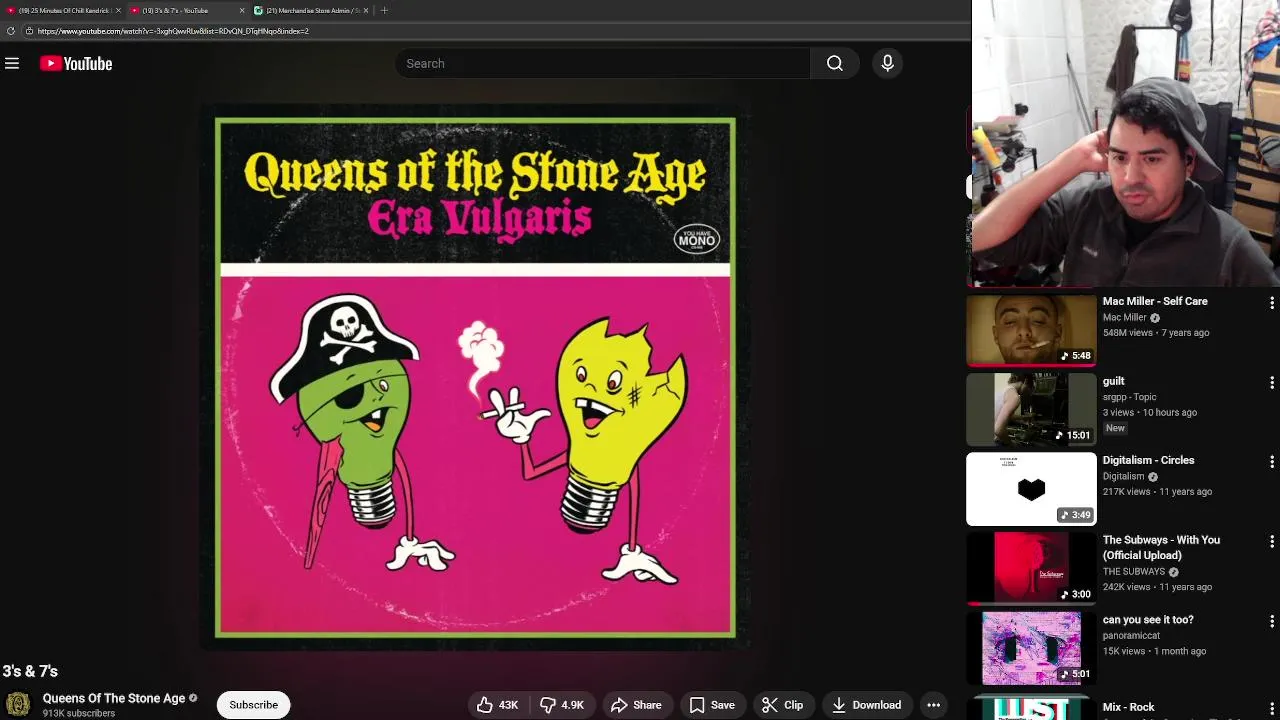
Task: Open options menu for The Subways video
Action: [1271, 542]
